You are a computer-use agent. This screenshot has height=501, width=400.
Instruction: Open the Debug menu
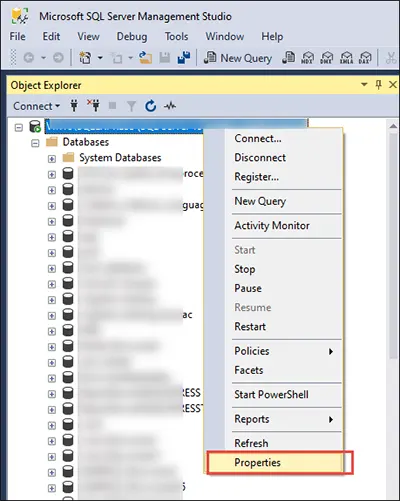[x=132, y=36]
